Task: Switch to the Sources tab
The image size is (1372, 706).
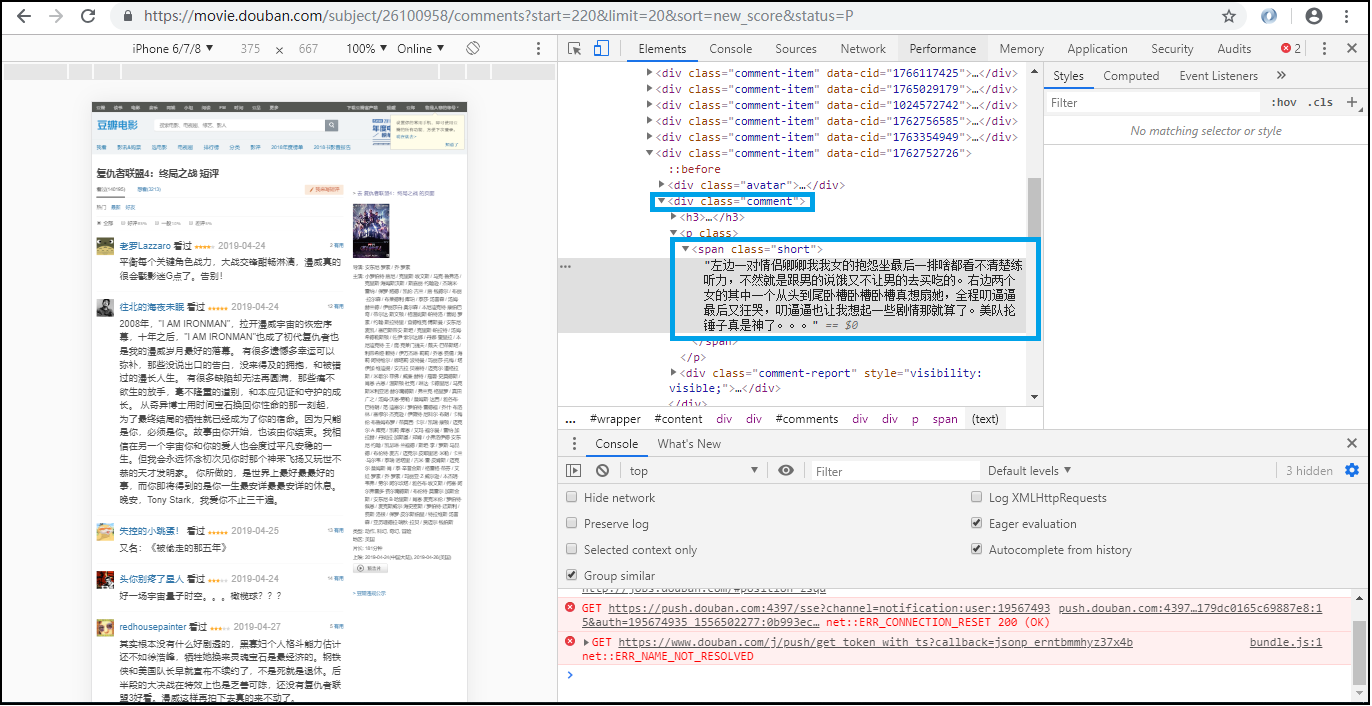Action: pos(796,48)
